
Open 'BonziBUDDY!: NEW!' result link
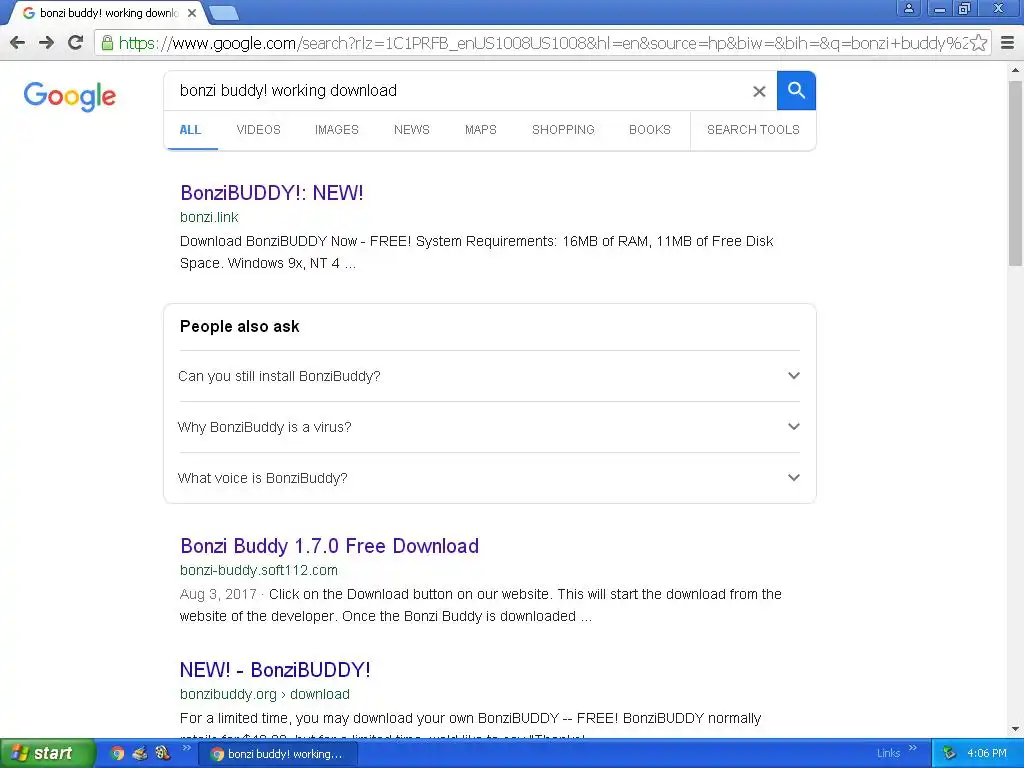(272, 193)
